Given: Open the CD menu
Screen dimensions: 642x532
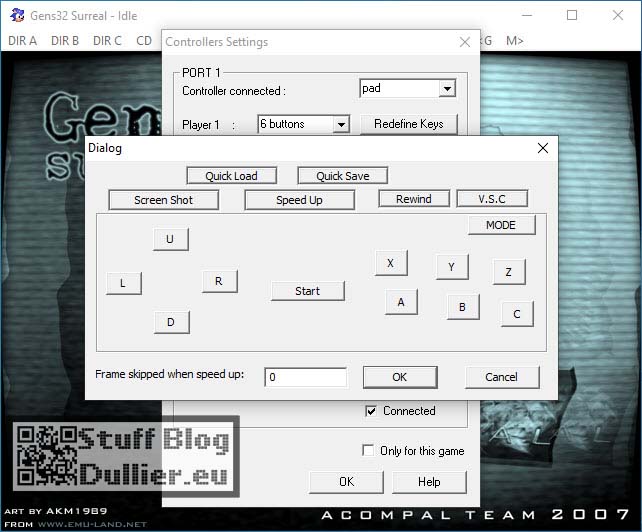Looking at the screenshot, I should (x=144, y=41).
